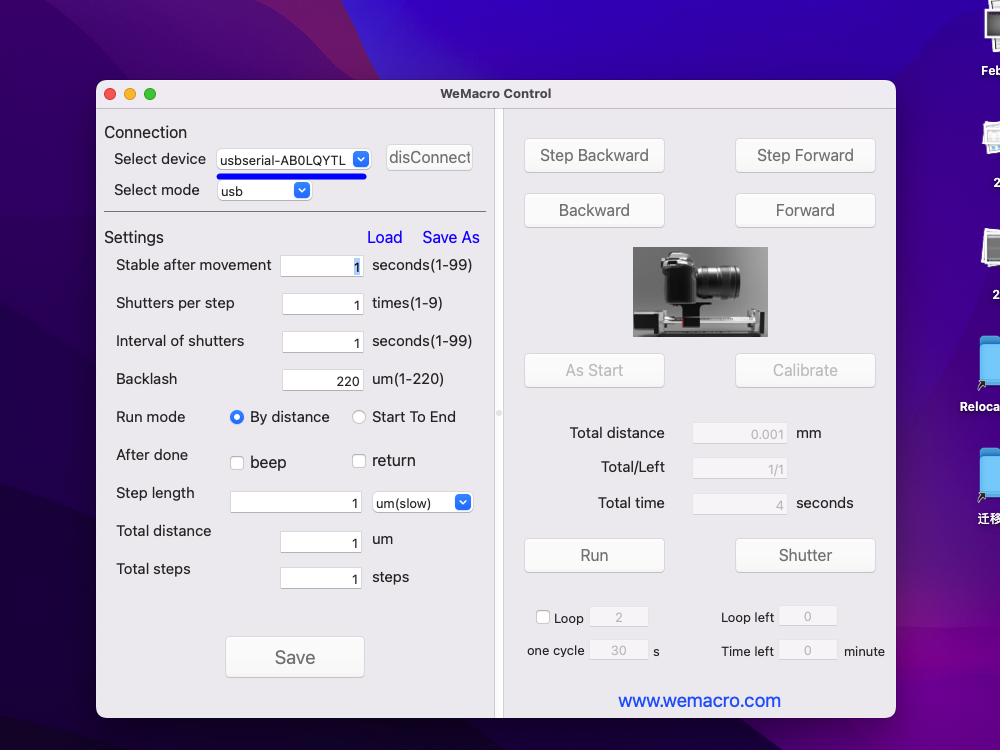Screen dimensions: 1000x750
Task: Click the disConnect button
Action: [429, 158]
